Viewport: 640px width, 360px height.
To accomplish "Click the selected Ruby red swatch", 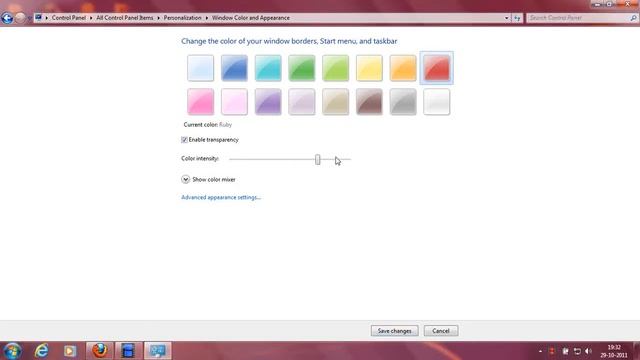I will [436, 68].
